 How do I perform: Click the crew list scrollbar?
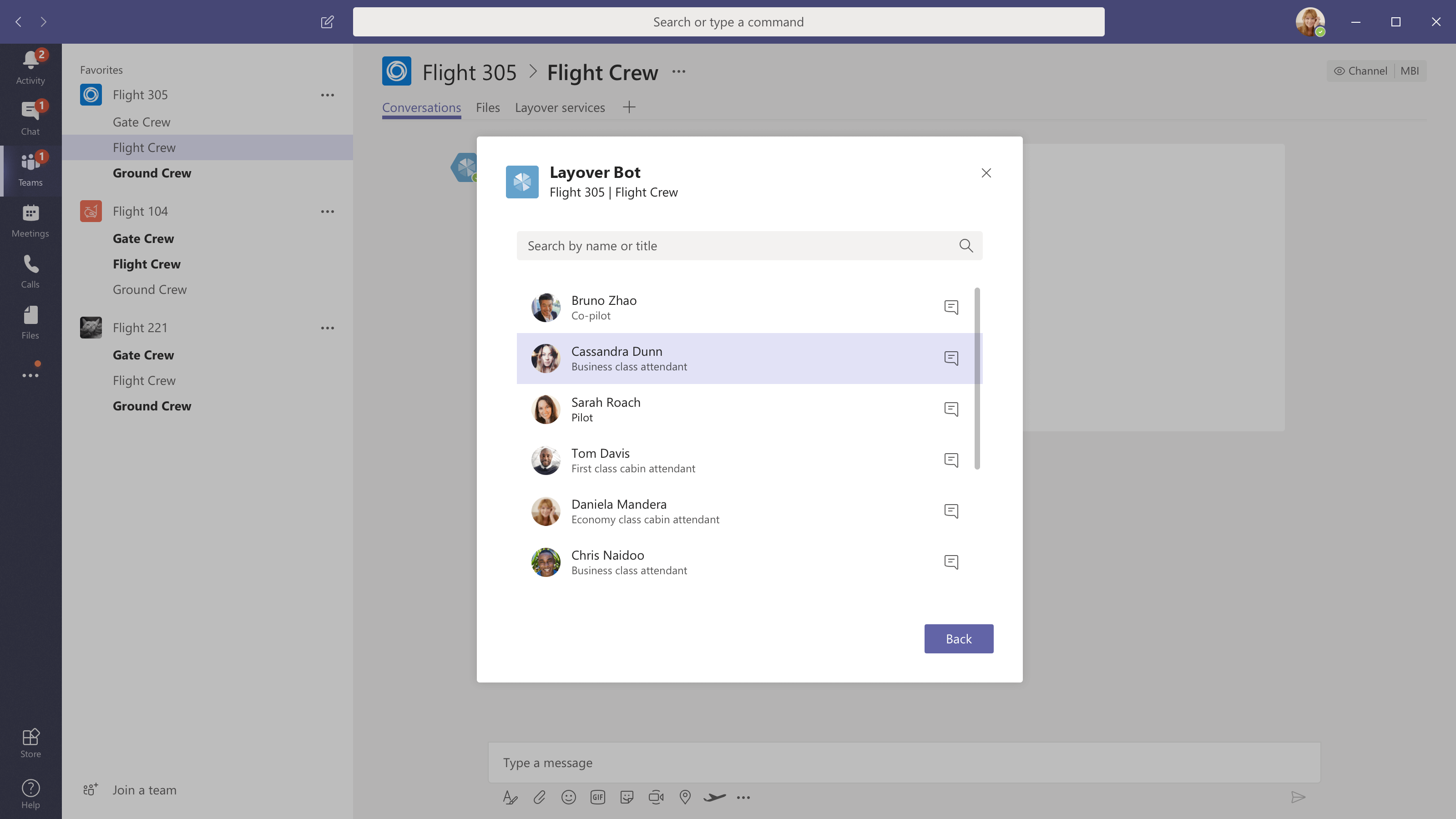pos(977,378)
